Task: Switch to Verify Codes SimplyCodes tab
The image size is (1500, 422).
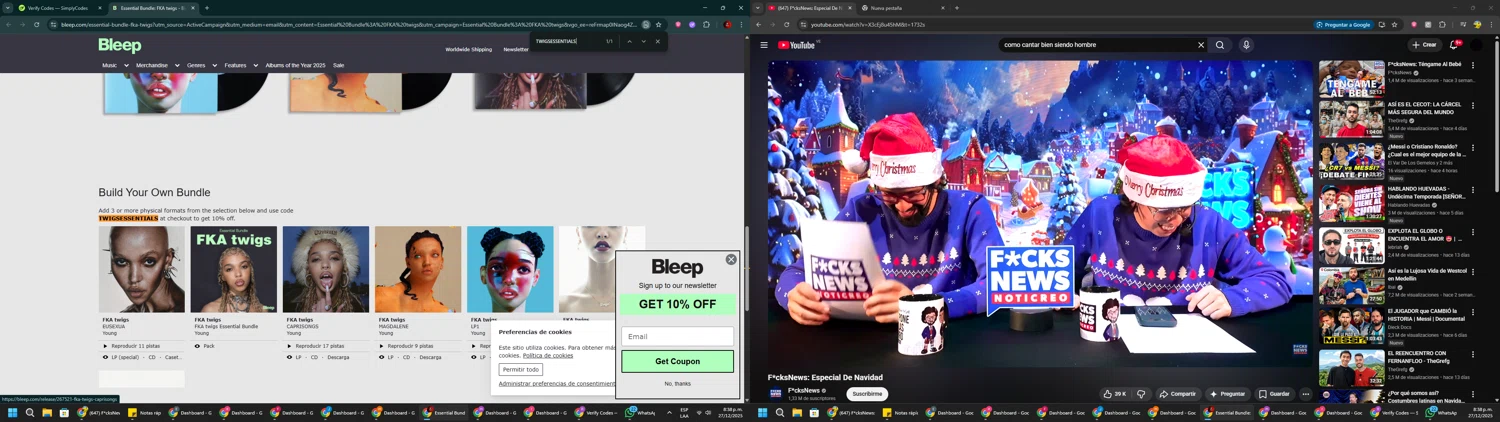Action: pyautogui.click(x=58, y=8)
